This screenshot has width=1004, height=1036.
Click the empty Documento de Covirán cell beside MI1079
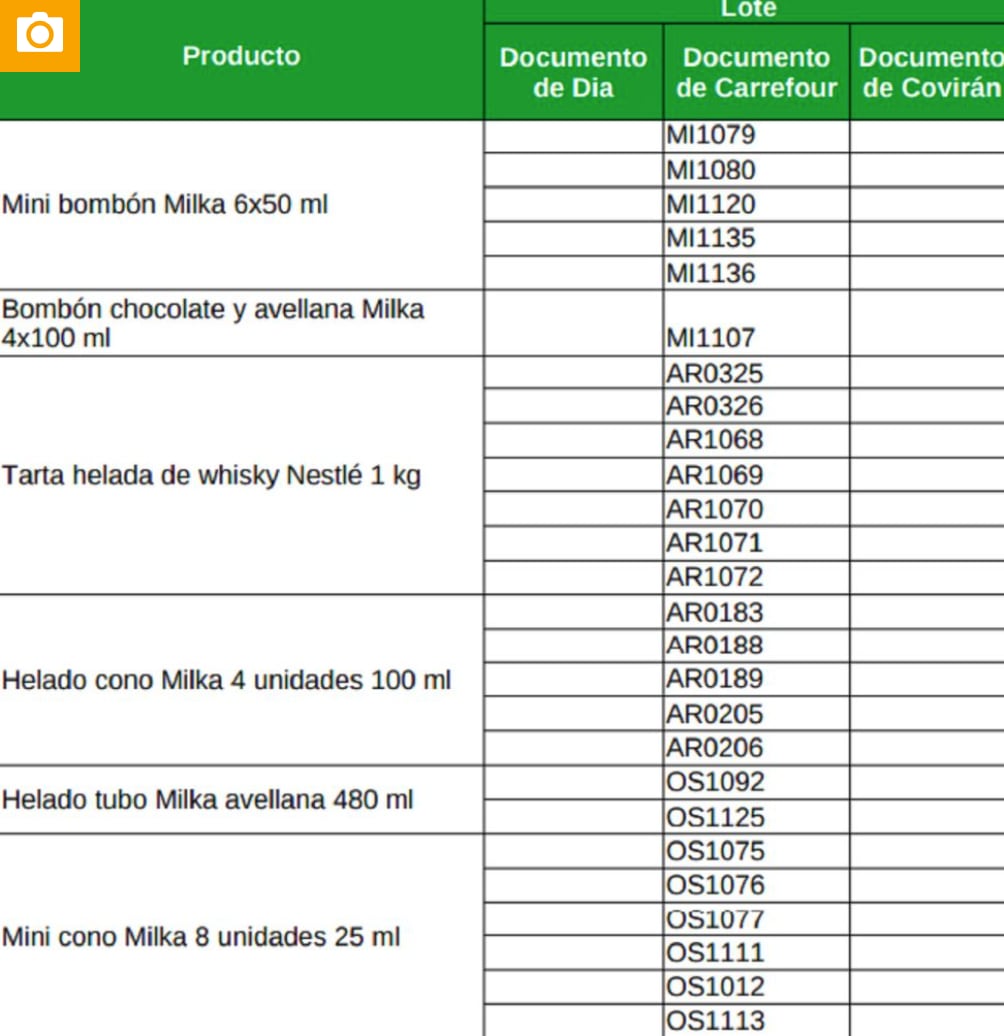pos(932,135)
